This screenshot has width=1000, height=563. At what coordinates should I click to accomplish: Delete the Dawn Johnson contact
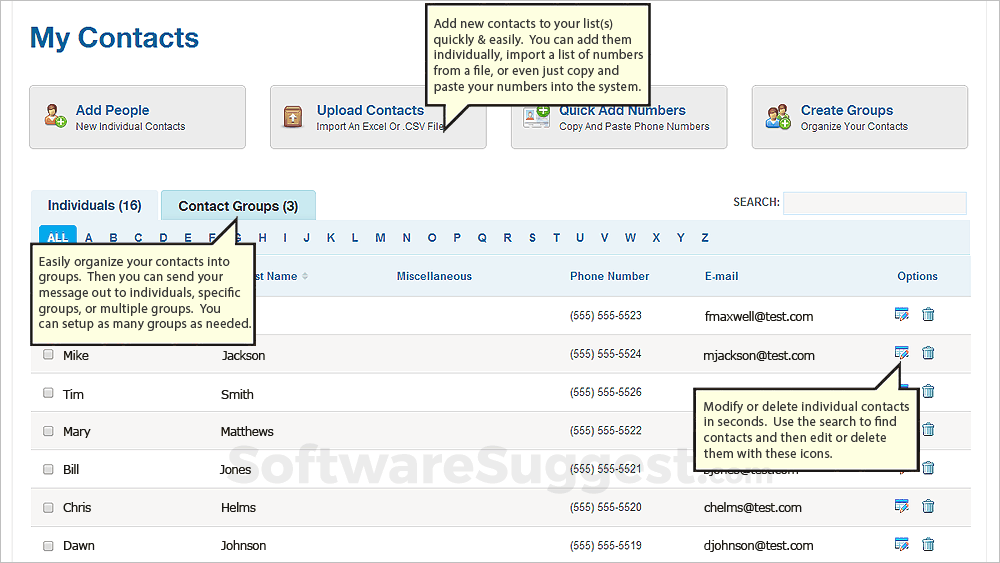[928, 544]
